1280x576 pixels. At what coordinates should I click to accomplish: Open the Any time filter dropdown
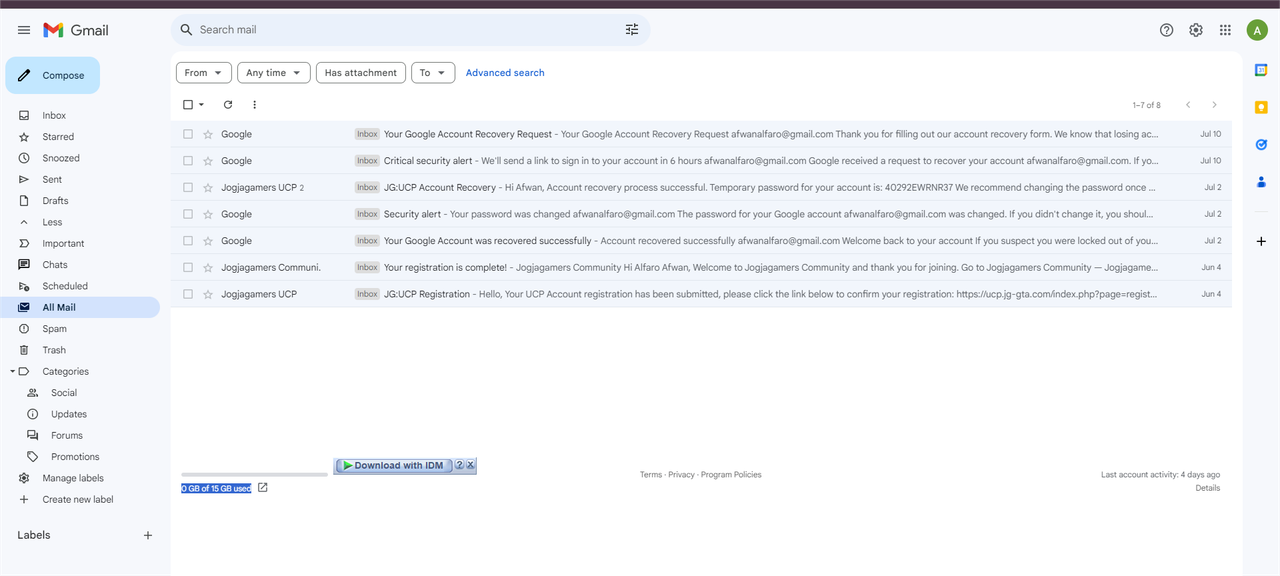[274, 73]
